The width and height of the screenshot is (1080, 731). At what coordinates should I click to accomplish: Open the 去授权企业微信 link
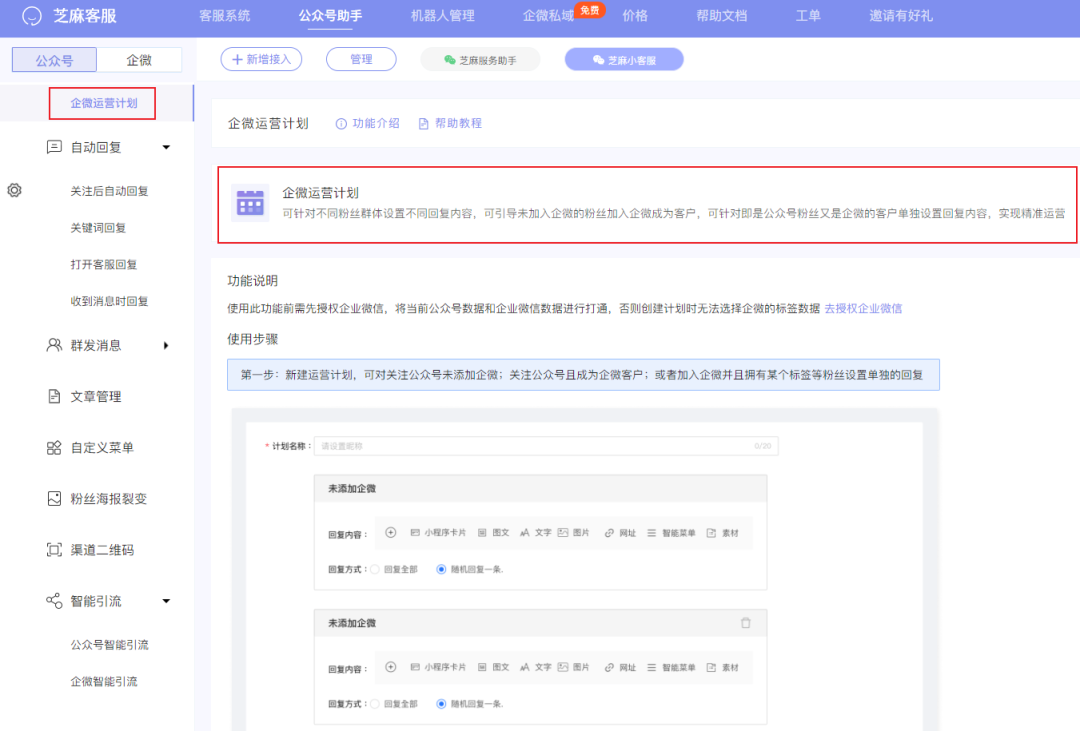coord(863,308)
